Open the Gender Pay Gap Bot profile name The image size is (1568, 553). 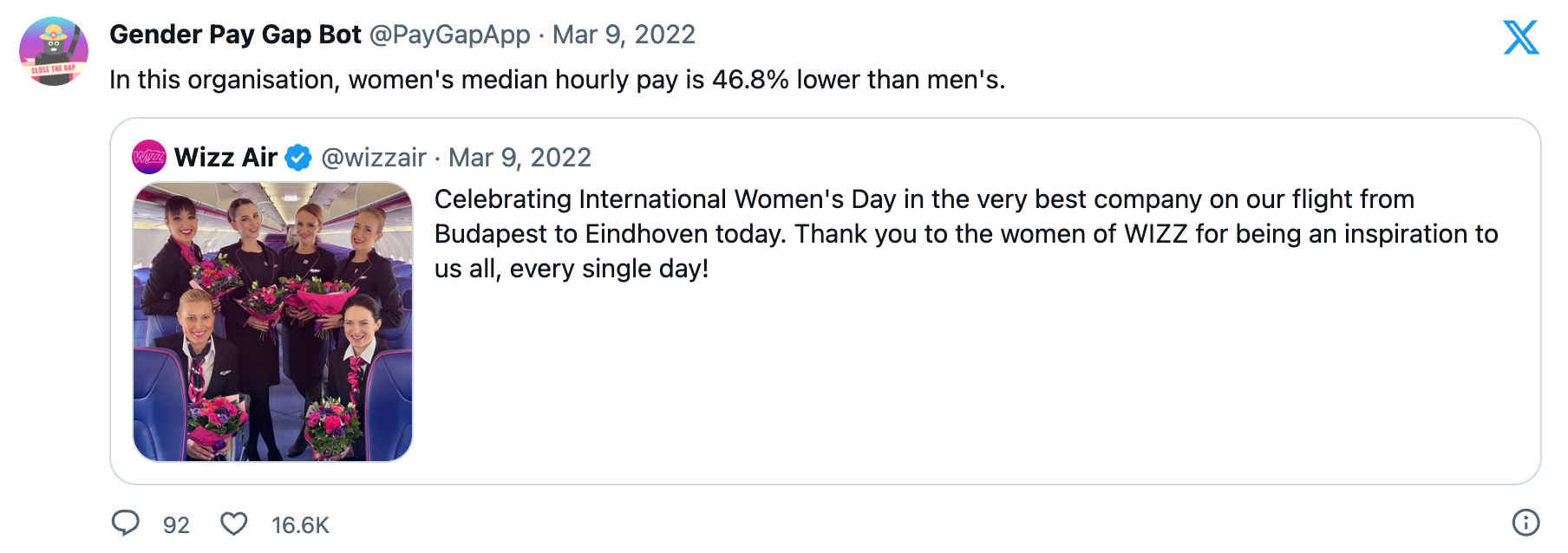click(235, 35)
